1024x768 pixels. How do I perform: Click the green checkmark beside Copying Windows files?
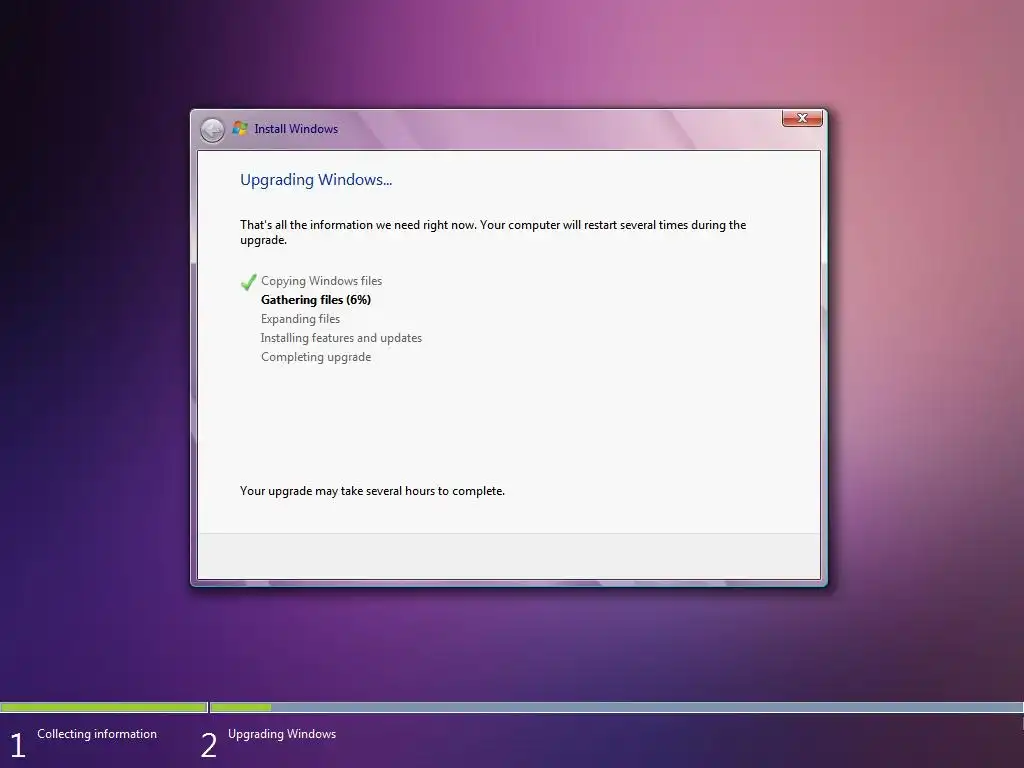(x=248, y=282)
